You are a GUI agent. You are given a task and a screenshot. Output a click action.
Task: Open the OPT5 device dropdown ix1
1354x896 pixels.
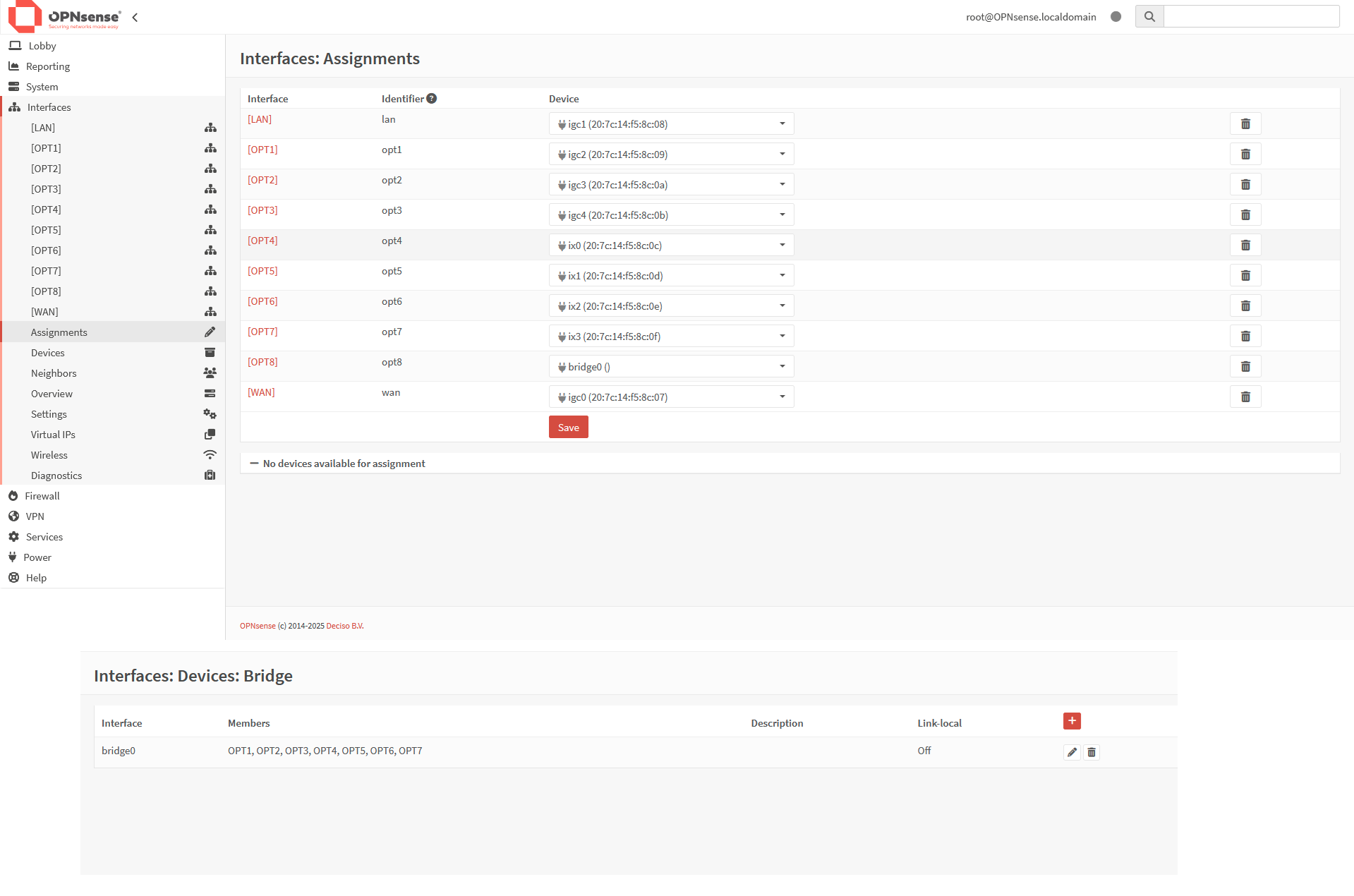click(671, 276)
